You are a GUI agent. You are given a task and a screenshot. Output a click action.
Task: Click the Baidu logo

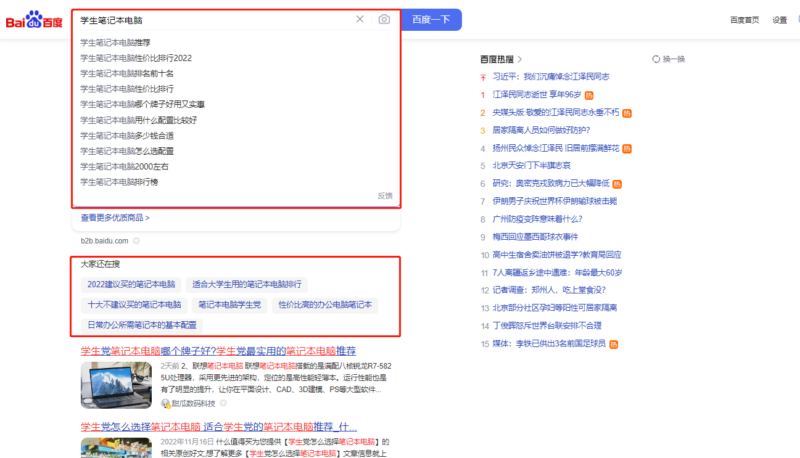tap(34, 20)
